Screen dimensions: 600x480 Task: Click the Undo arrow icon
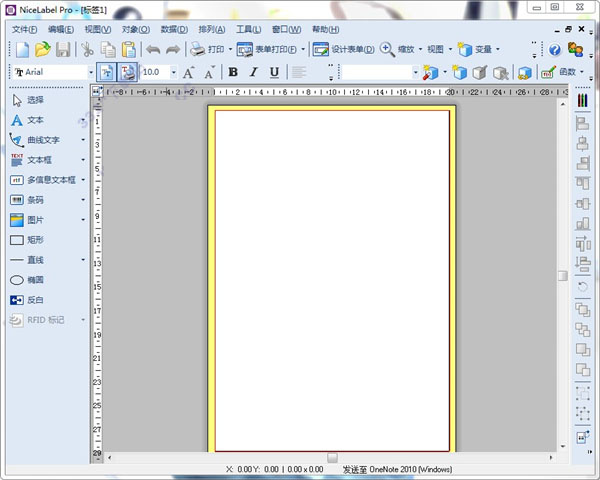[x=153, y=49]
